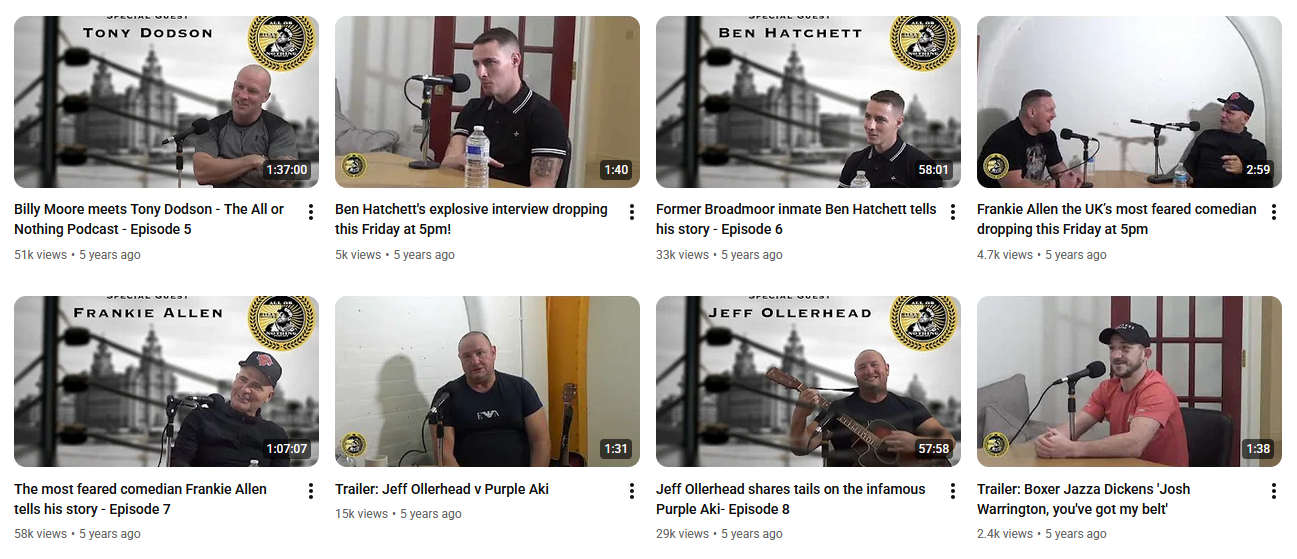Screen dimensions: 1297x559
Task: Open three-dot menu for Ben Hatchett's explosive interview
Action: point(632,212)
